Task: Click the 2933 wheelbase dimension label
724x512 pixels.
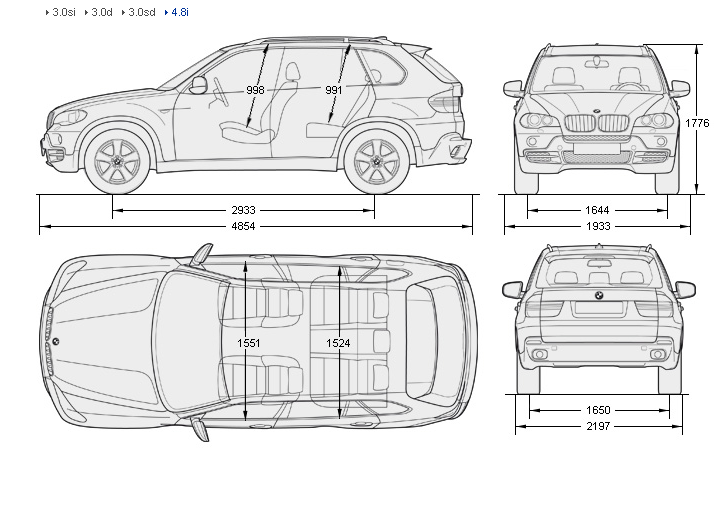Action: tap(243, 211)
